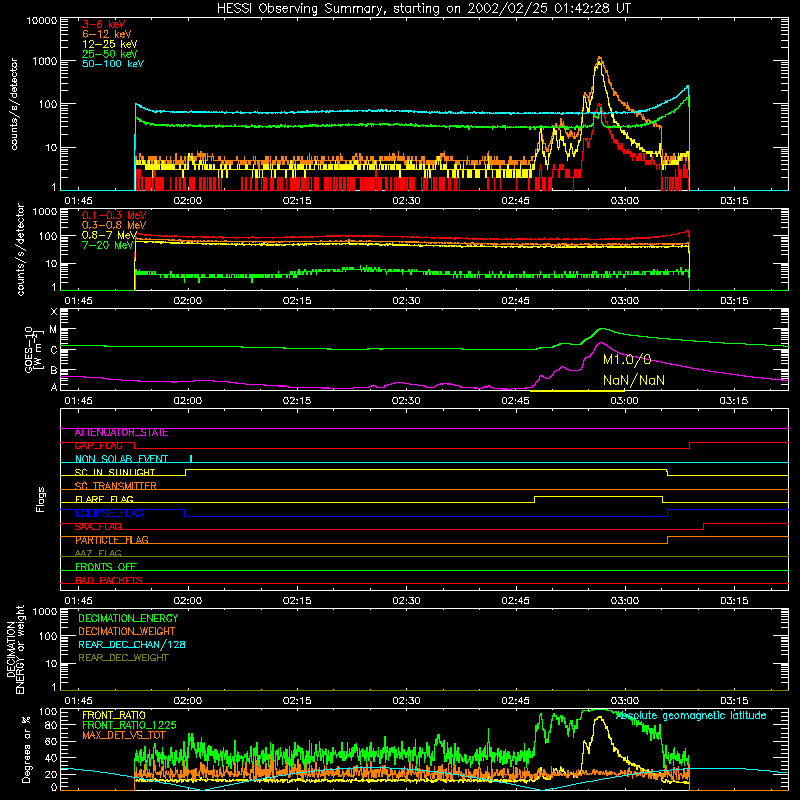This screenshot has height=800, width=800.
Task: Click the '0.8-7 MeV' legend entry
Action: pos(109,235)
